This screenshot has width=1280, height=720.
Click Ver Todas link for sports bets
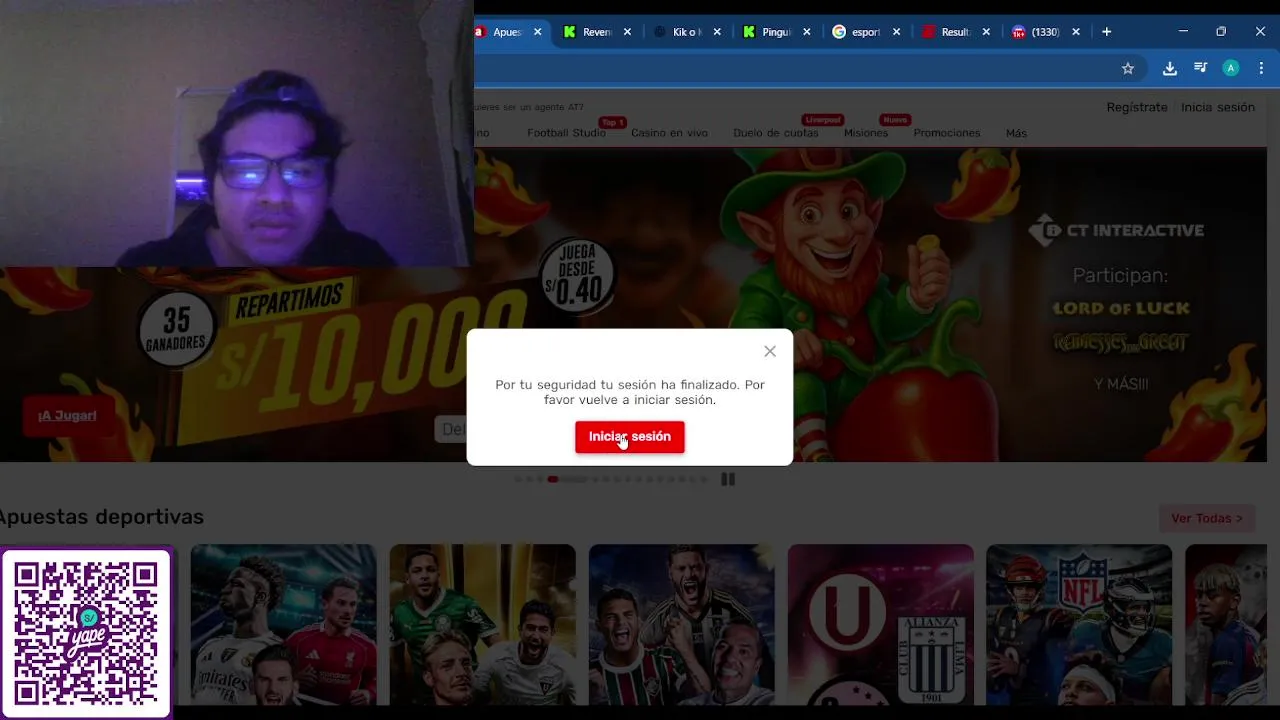tap(1206, 518)
